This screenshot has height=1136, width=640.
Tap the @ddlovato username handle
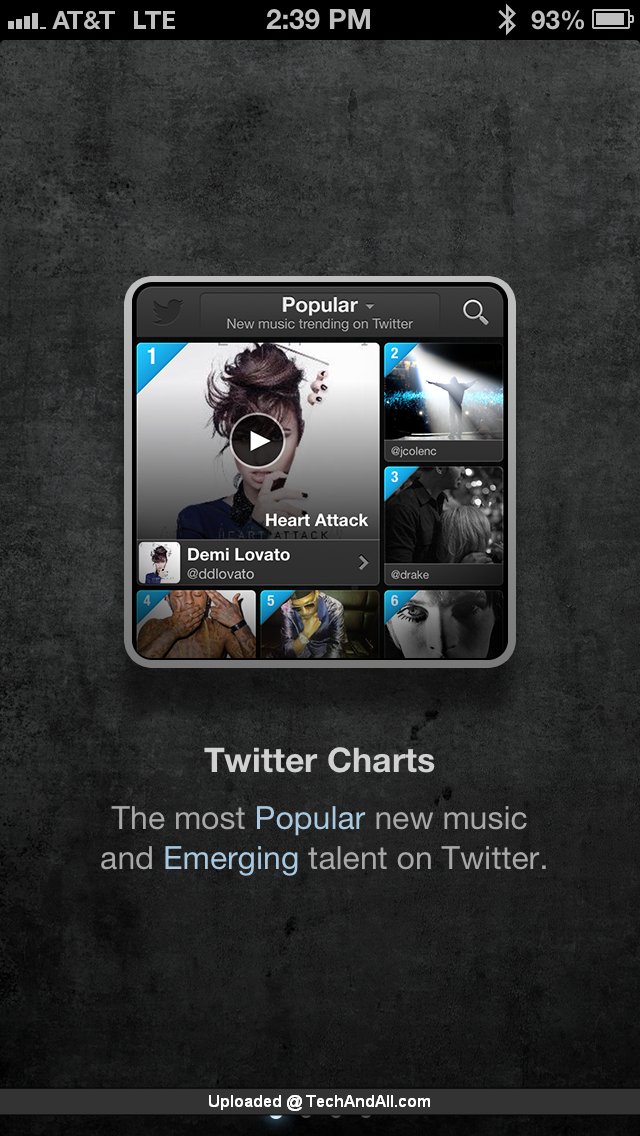pyautogui.click(x=220, y=575)
